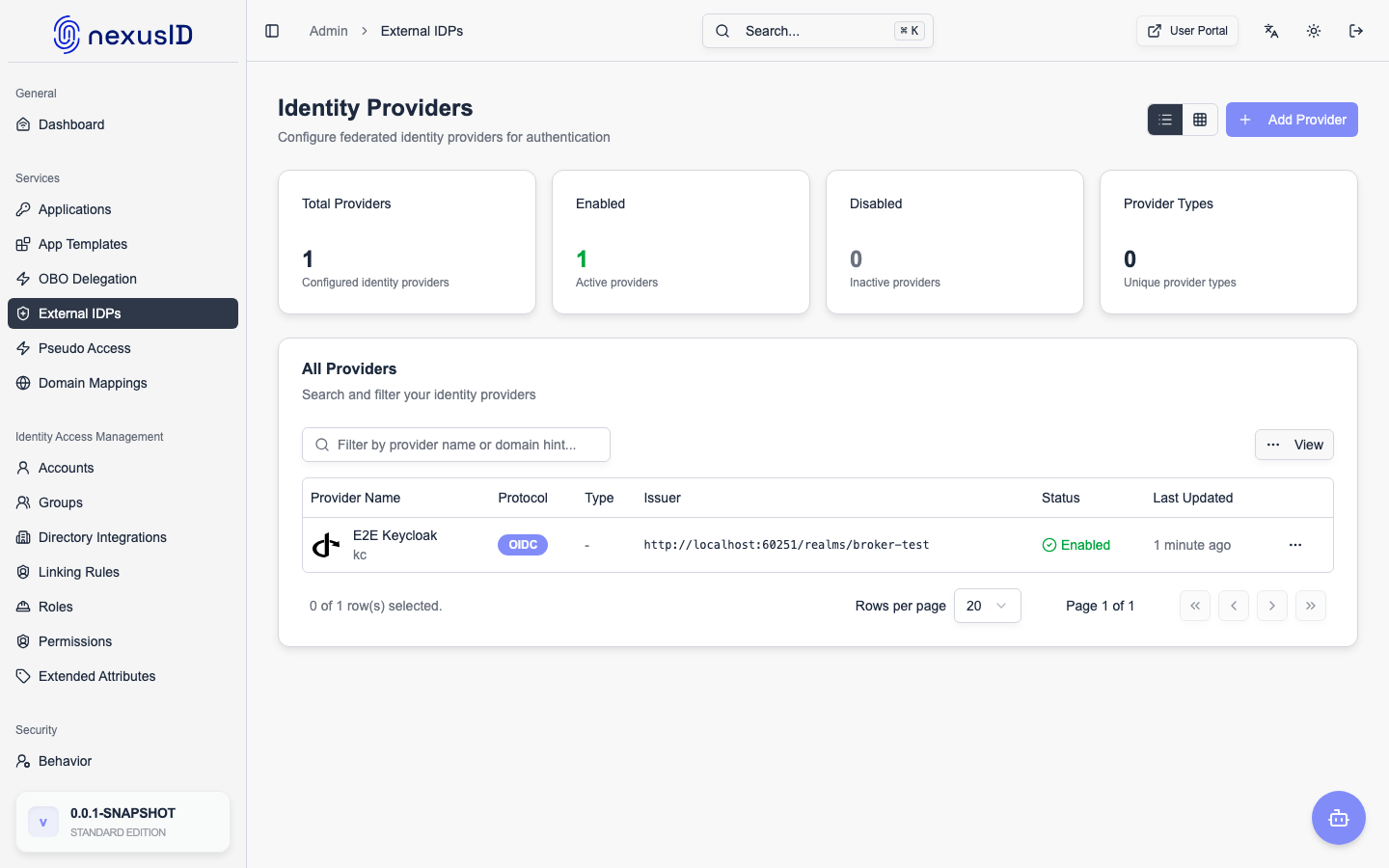Open the chatbot assistant button
Image resolution: width=1389 pixels, height=868 pixels.
click(1339, 818)
